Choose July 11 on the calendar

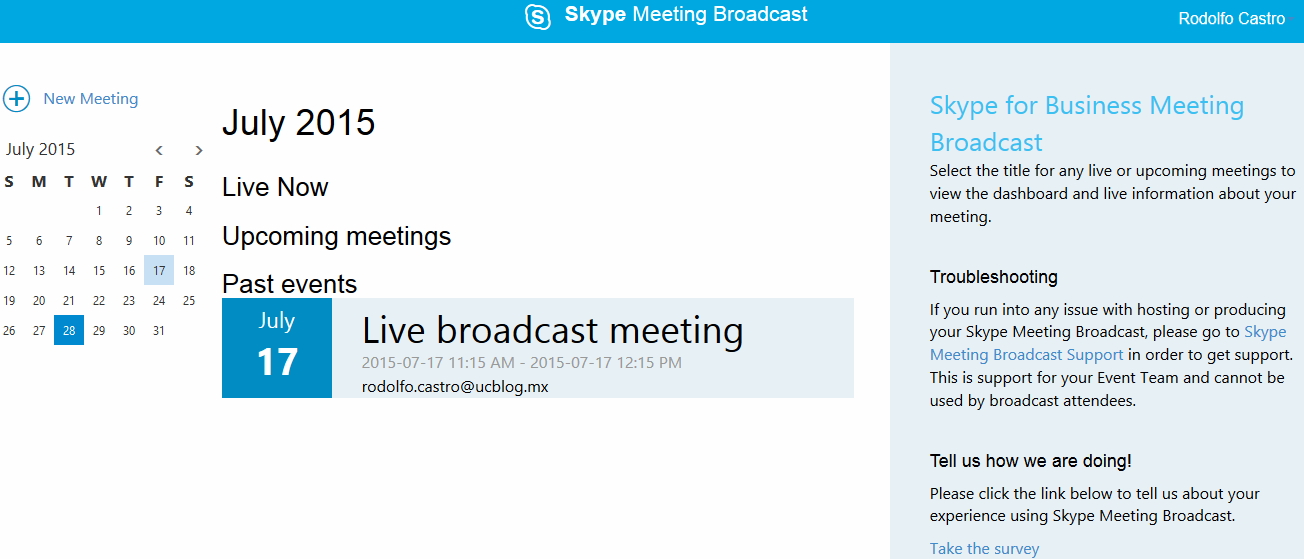[189, 241]
